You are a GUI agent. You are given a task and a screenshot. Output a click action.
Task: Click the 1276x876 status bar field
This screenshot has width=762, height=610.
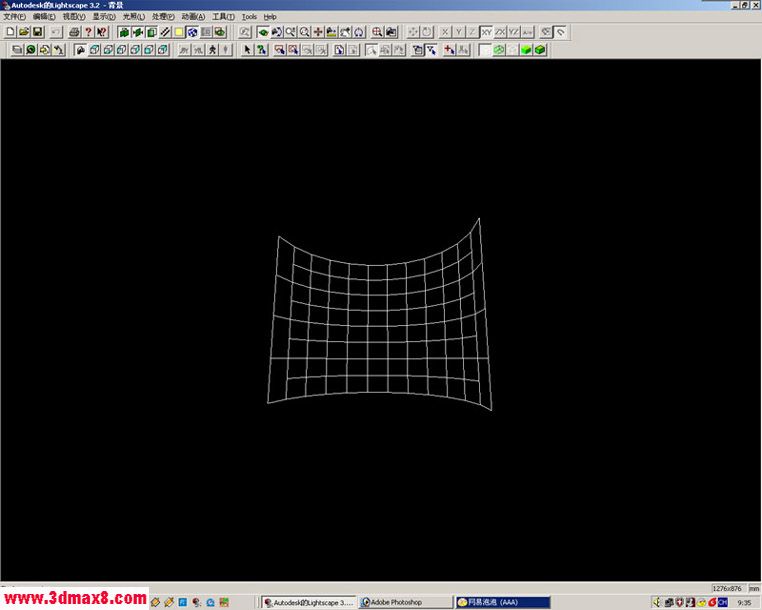click(727, 589)
